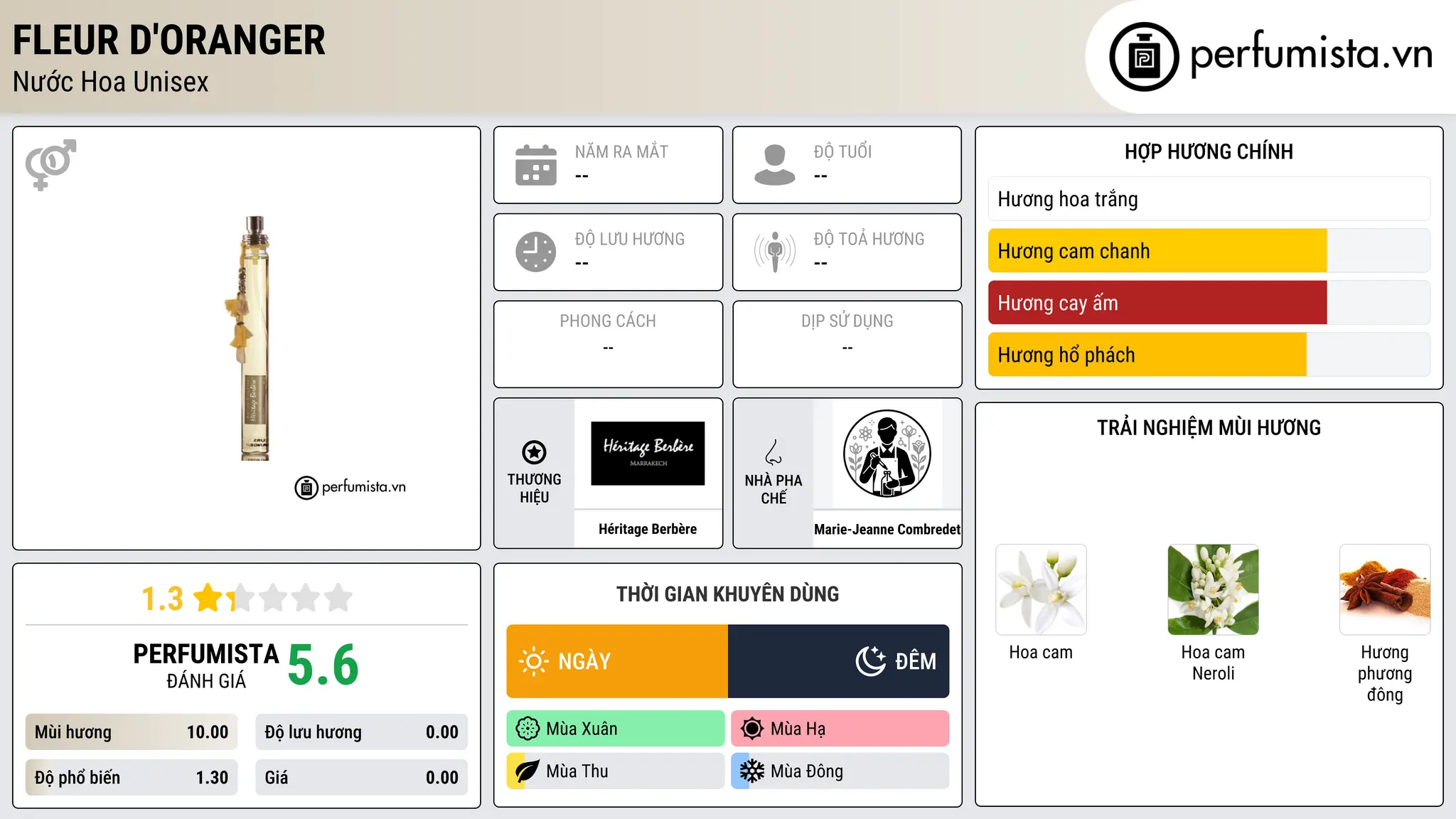Click the TRẢI NGHIỆM MÙI HƯƠNG heading
Screen dimensions: 1456x819
[1209, 427]
